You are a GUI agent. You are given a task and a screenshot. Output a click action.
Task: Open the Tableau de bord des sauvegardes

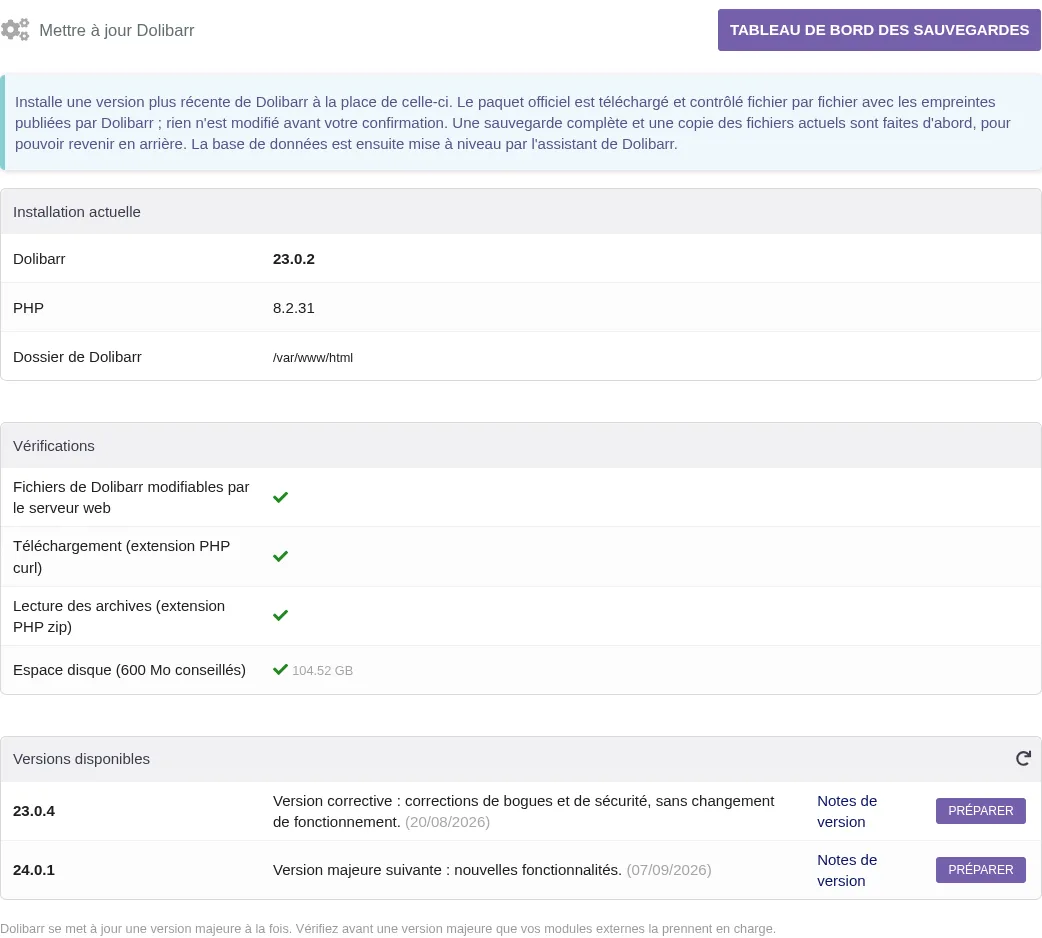[x=879, y=30]
